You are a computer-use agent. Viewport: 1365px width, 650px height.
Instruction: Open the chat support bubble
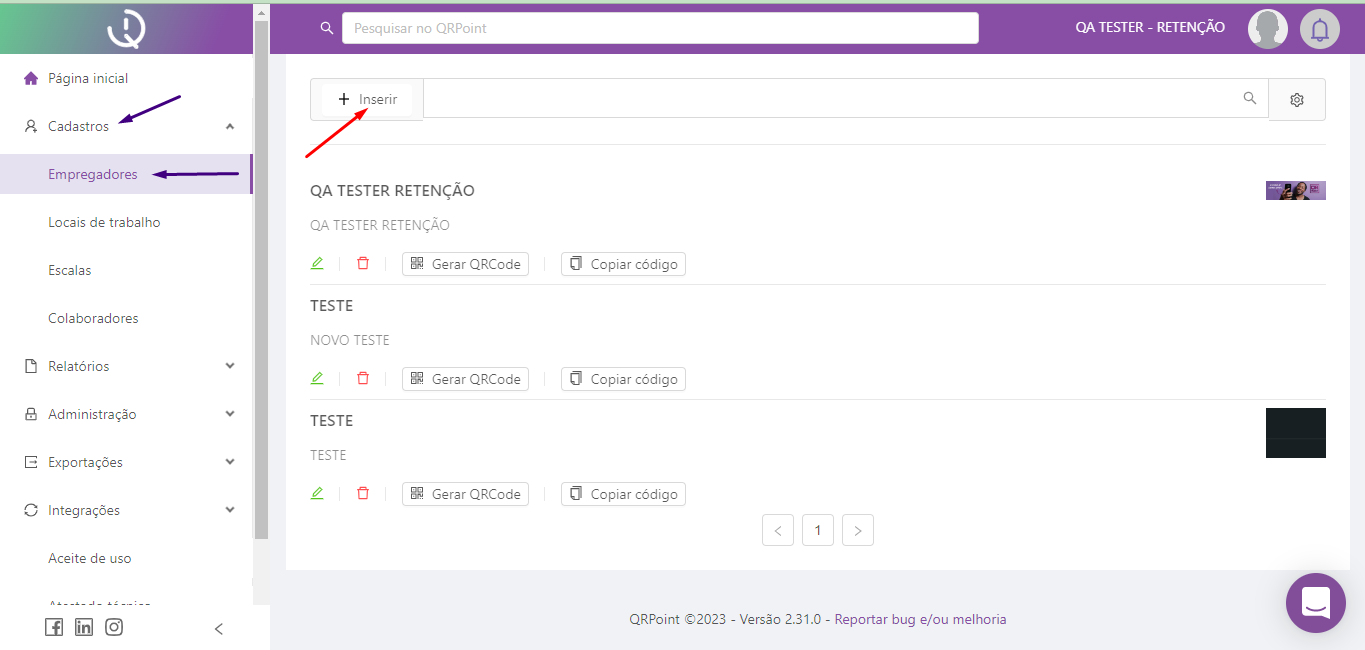(x=1315, y=602)
